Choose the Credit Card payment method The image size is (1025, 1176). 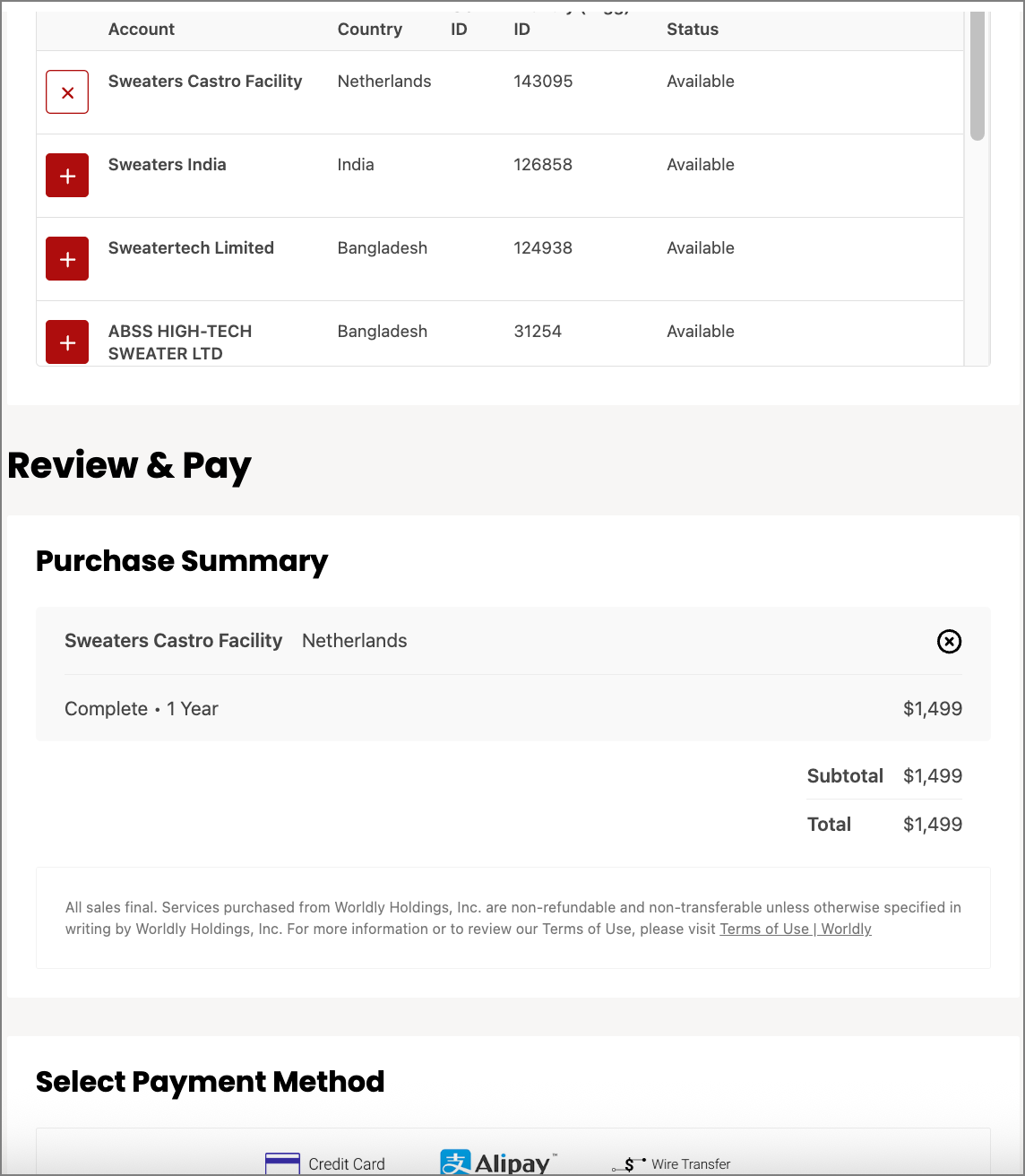coord(325,1163)
